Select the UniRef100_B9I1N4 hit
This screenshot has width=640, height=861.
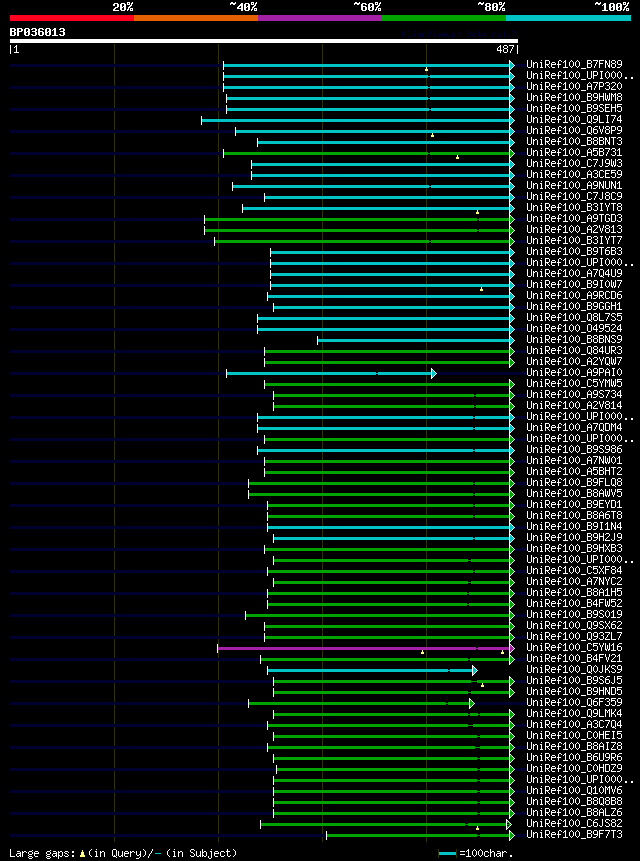point(574,527)
